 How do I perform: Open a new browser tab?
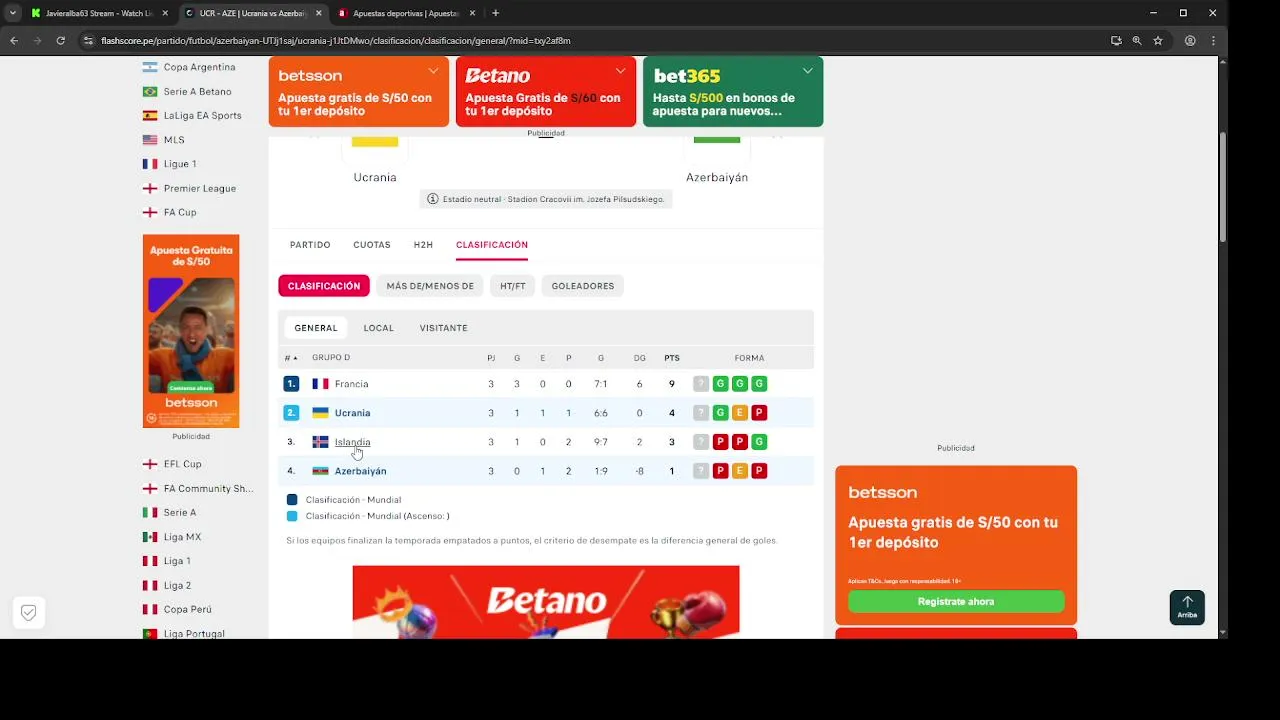point(495,13)
